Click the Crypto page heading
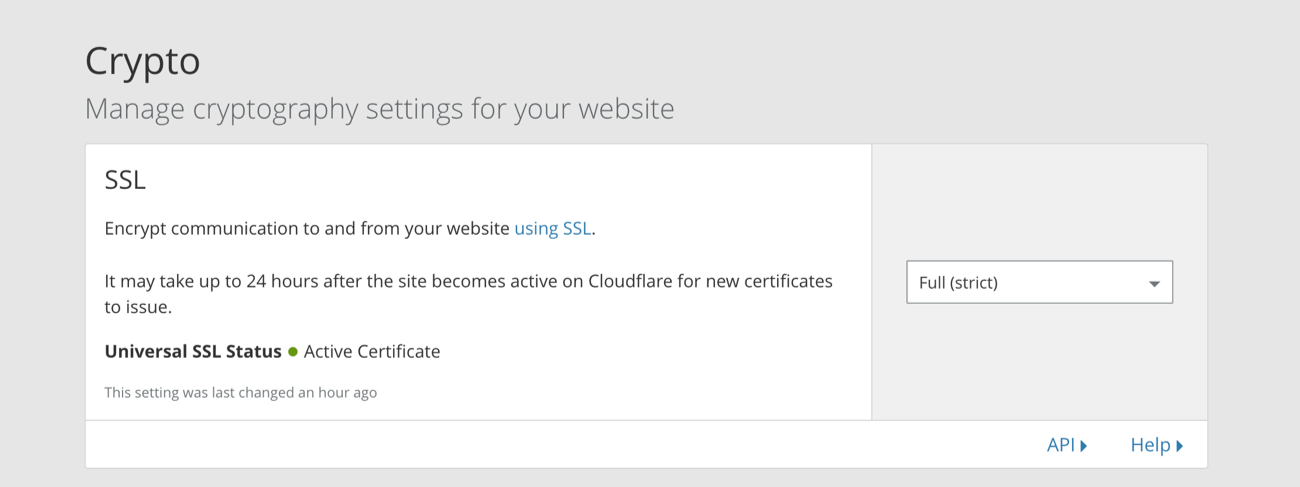 click(x=143, y=61)
